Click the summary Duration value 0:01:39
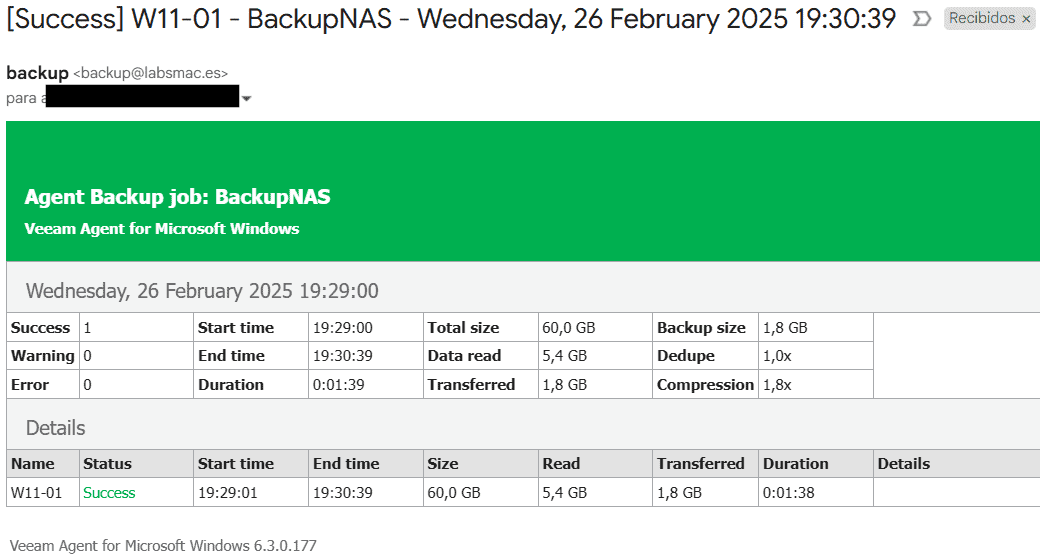Screen dimensions: 1040x556 (338, 385)
